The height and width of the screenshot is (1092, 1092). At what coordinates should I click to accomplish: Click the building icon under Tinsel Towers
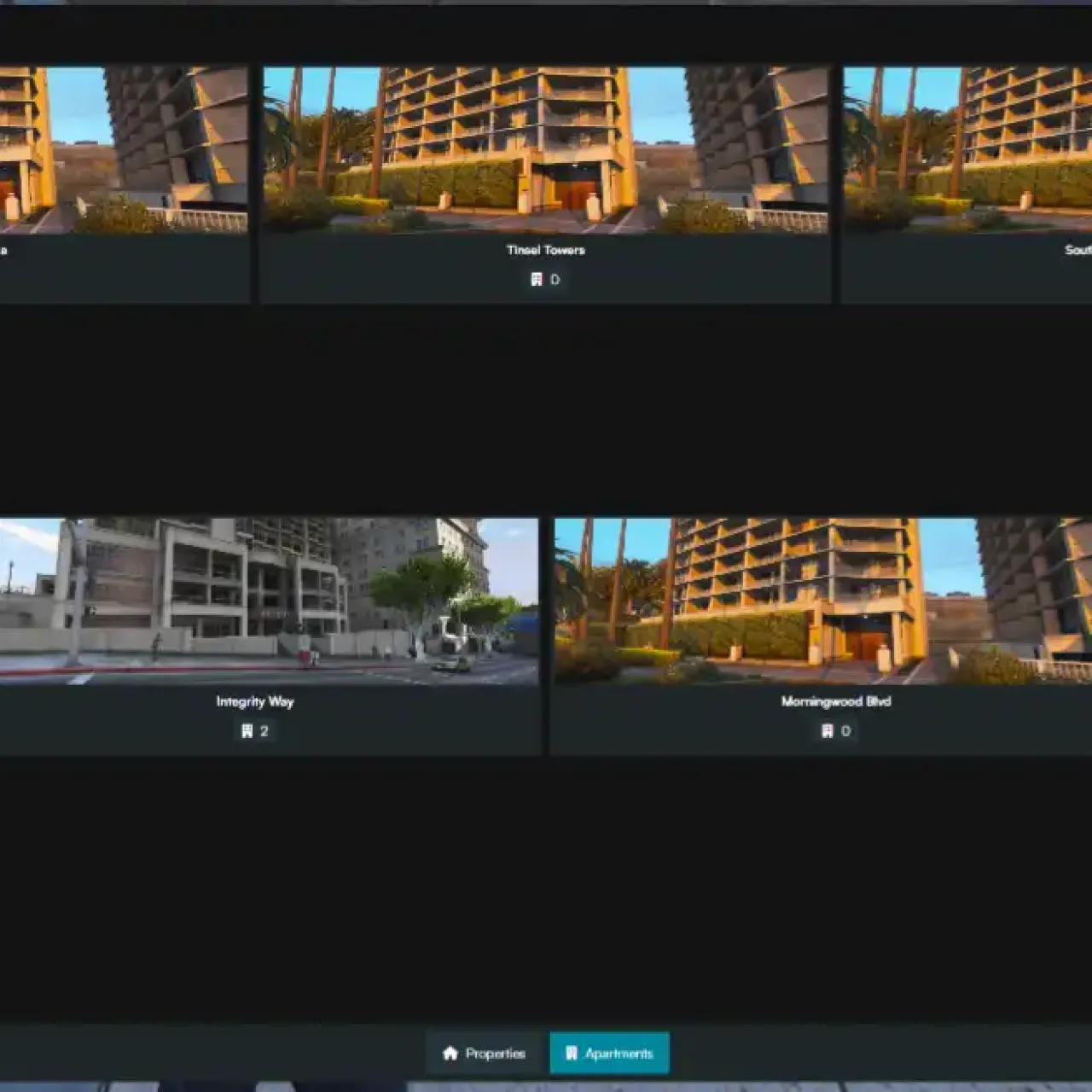tap(537, 279)
